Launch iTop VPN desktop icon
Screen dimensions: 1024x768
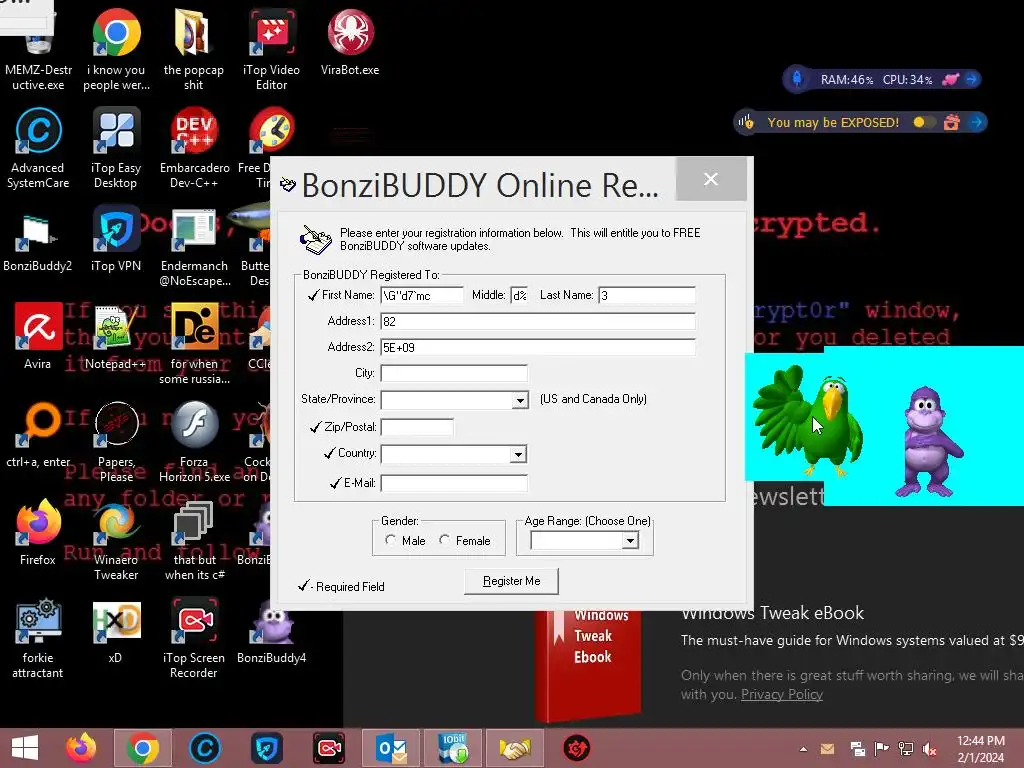tap(116, 240)
